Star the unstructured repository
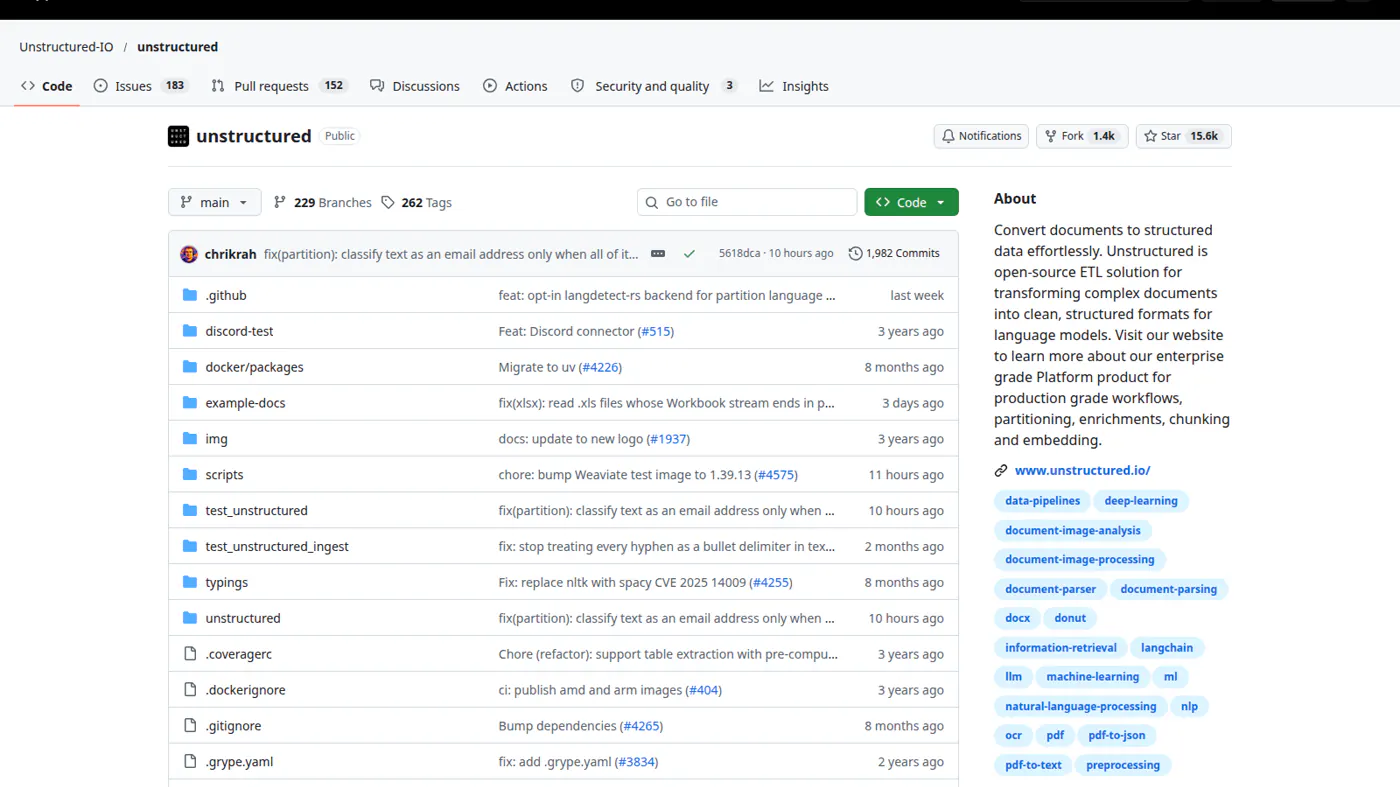The image size is (1400, 787). click(x=1183, y=136)
